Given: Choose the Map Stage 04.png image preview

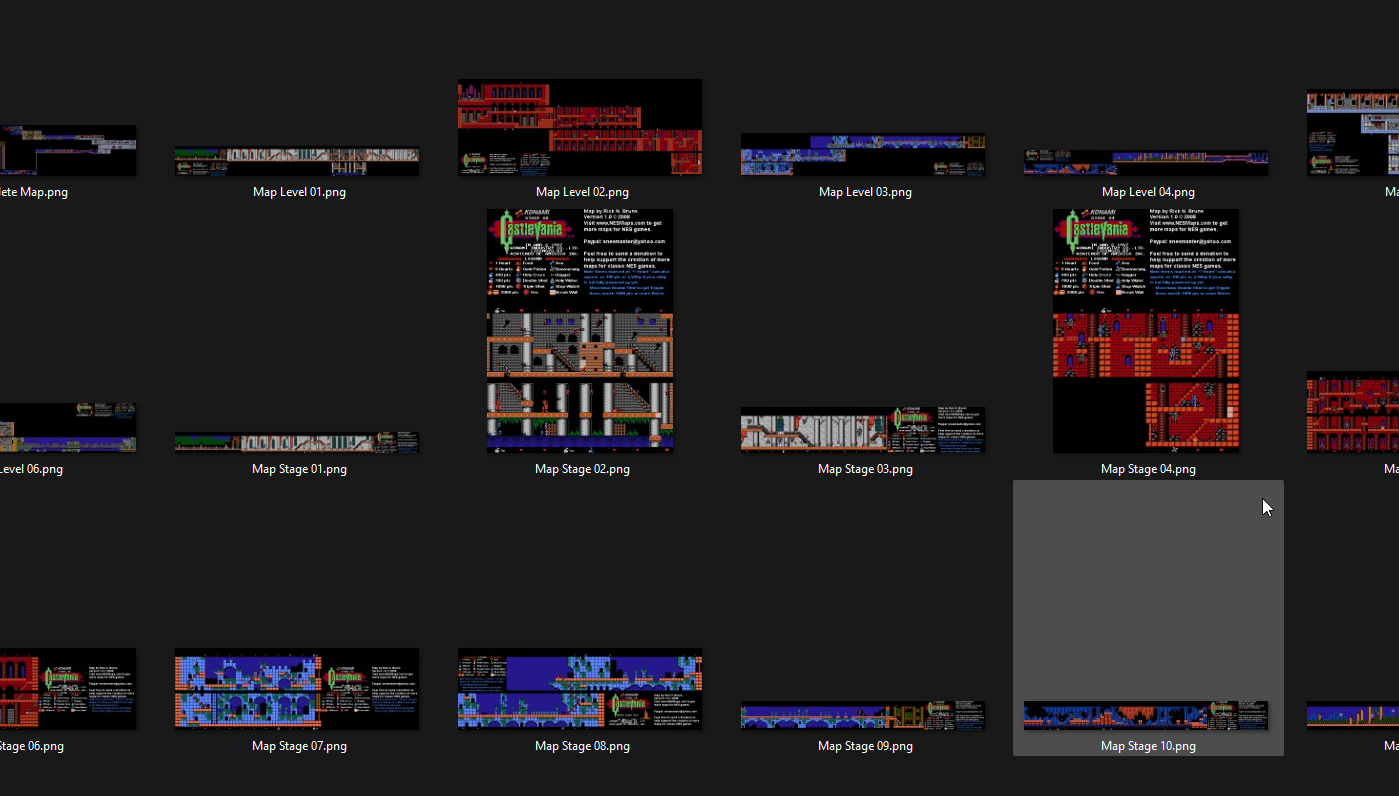Looking at the screenshot, I should tap(1146, 330).
